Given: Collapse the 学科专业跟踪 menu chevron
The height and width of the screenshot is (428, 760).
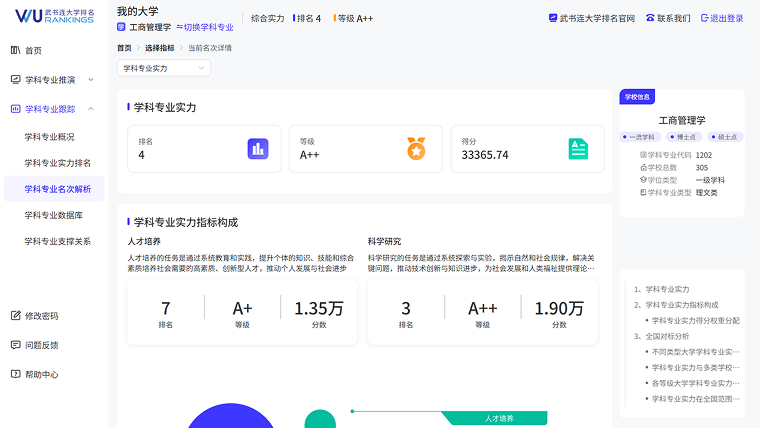Looking at the screenshot, I should point(91,109).
